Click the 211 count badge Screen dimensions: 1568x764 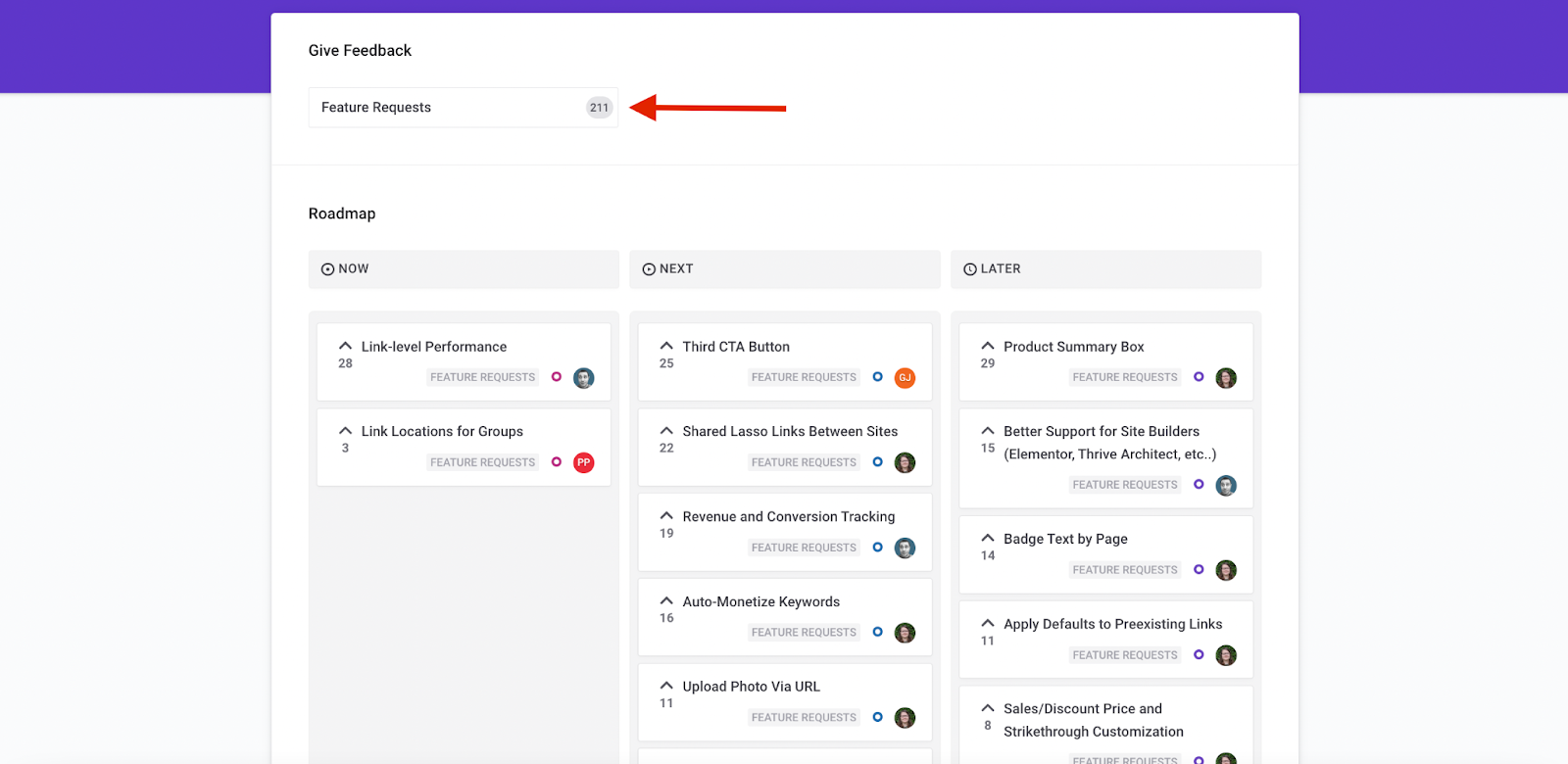coord(599,108)
